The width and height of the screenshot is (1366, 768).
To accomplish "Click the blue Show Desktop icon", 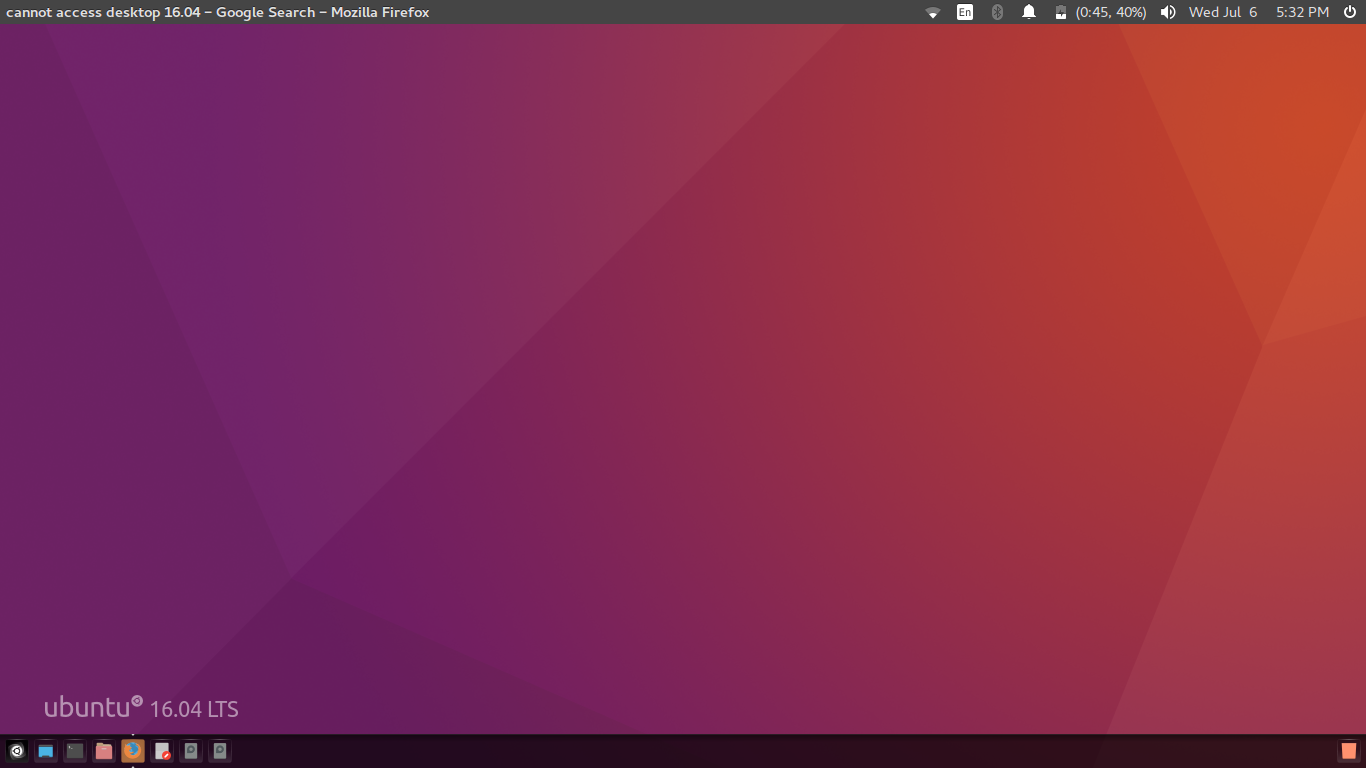I will 46,751.
